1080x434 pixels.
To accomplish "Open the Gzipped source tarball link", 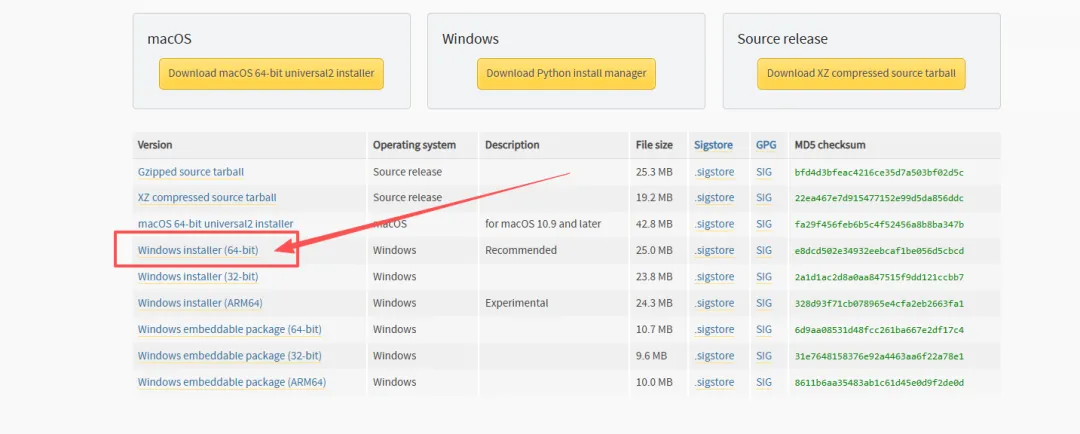I will tap(191, 172).
